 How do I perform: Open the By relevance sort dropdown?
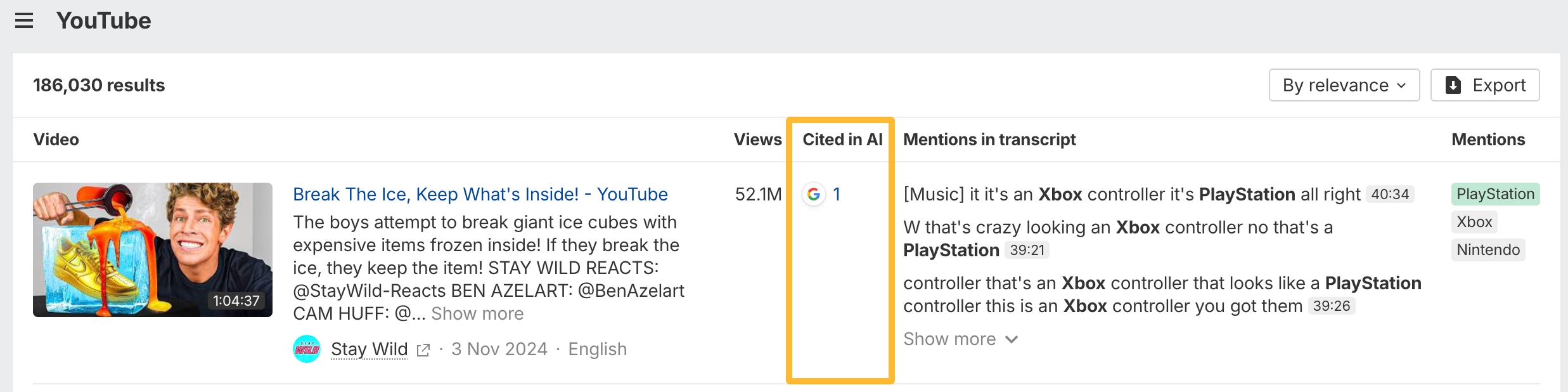coord(1344,85)
